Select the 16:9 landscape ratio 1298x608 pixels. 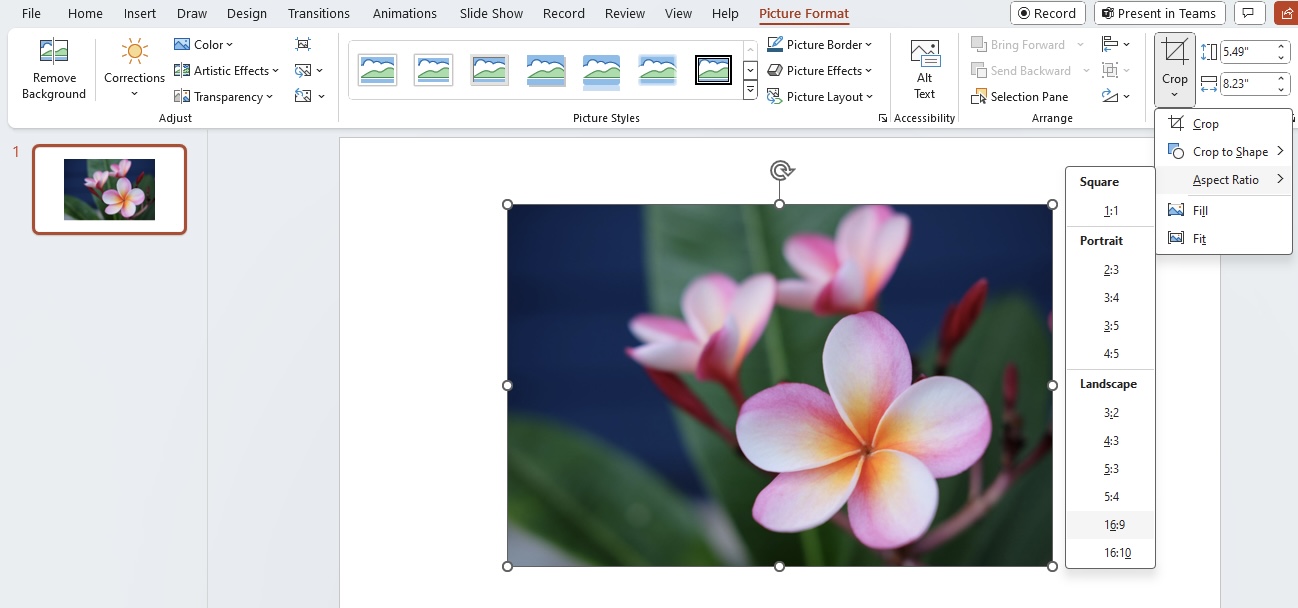pyautogui.click(x=1111, y=525)
